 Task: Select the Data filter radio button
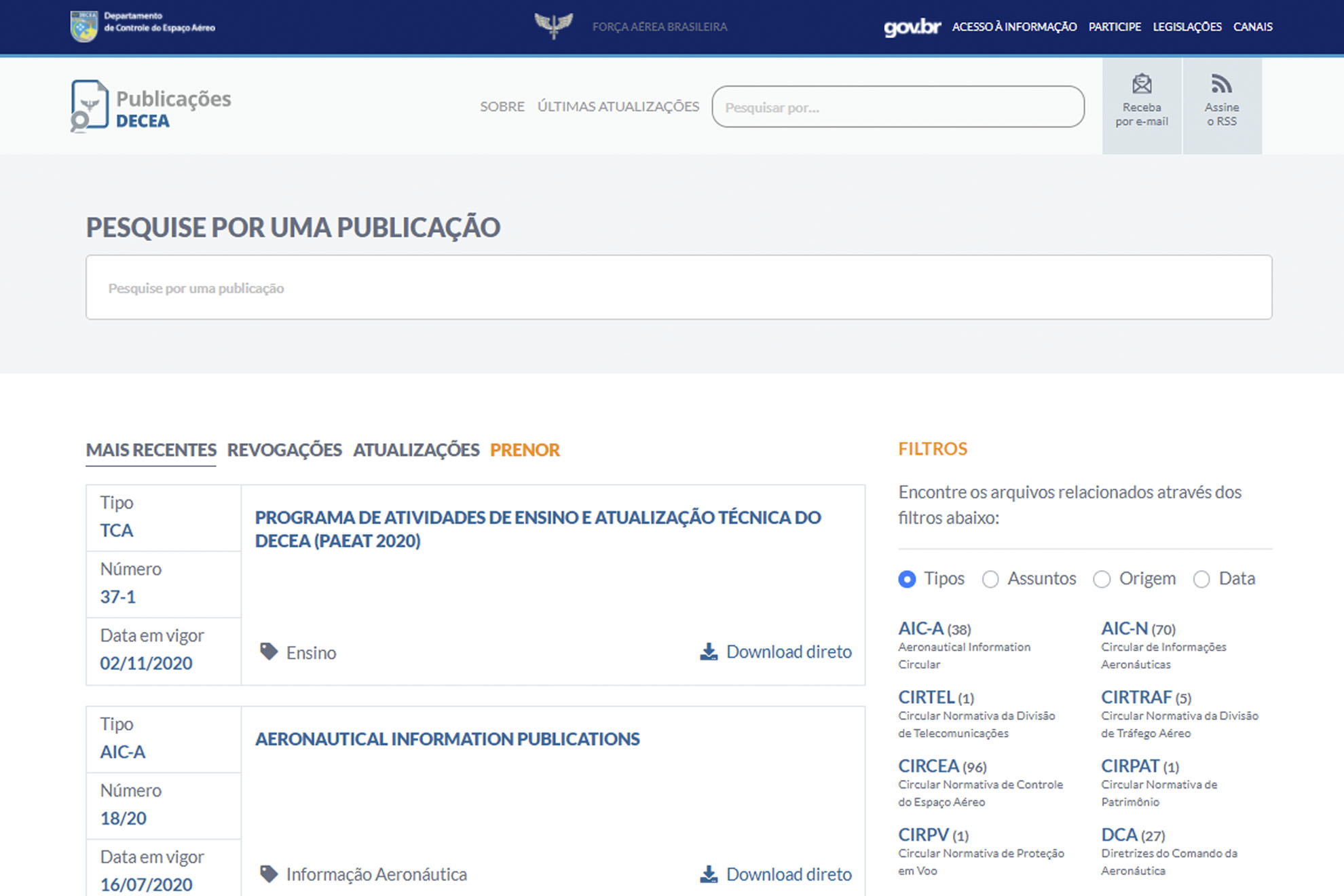(x=1202, y=579)
